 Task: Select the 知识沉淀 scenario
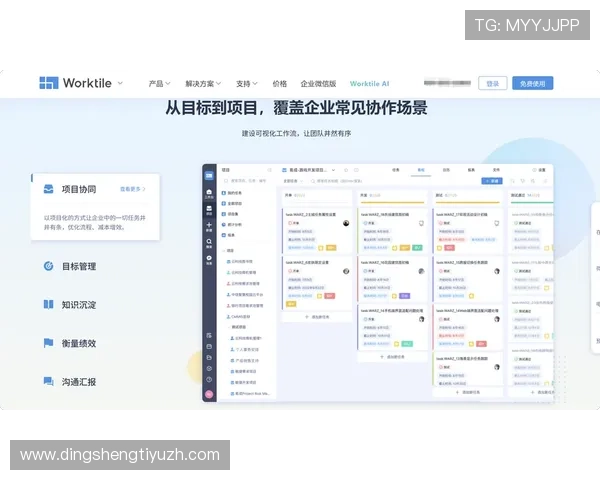click(79, 305)
